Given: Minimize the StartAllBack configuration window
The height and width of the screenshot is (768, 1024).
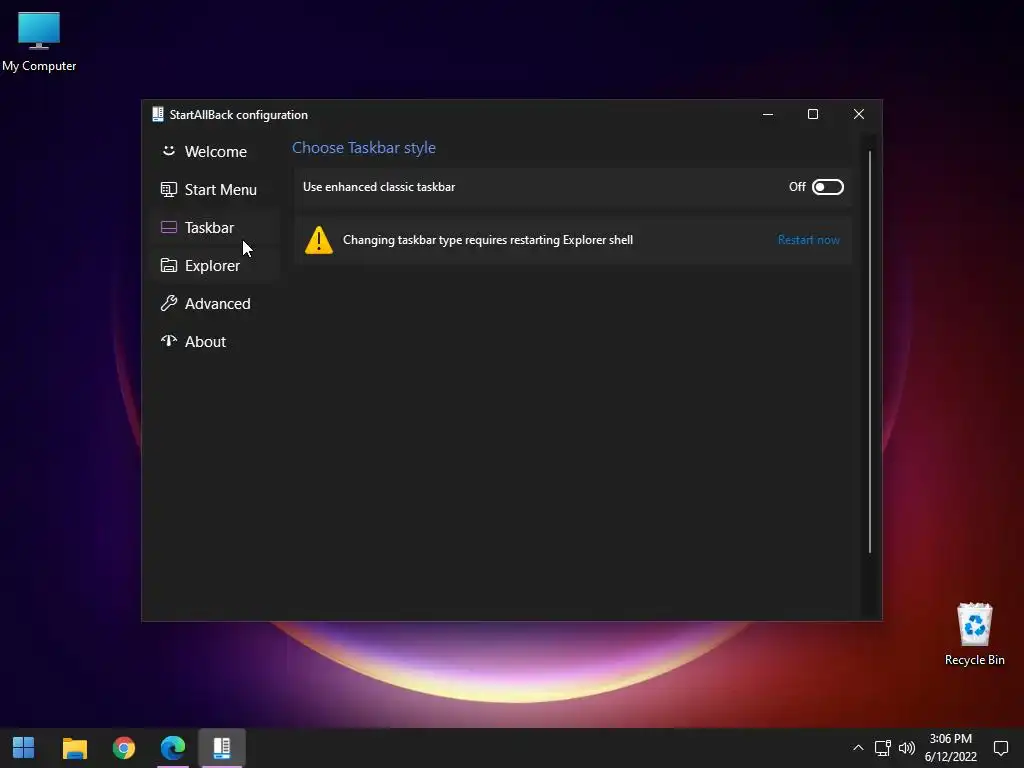Looking at the screenshot, I should (768, 114).
